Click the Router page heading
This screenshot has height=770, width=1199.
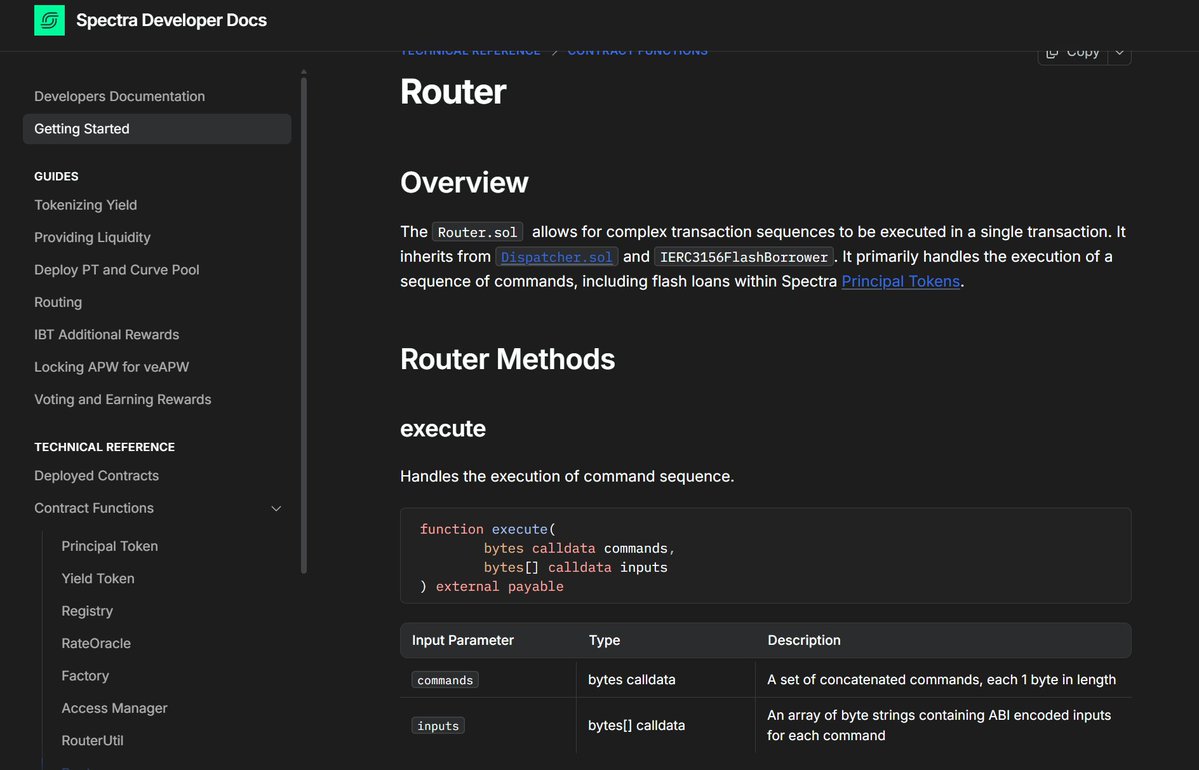453,92
